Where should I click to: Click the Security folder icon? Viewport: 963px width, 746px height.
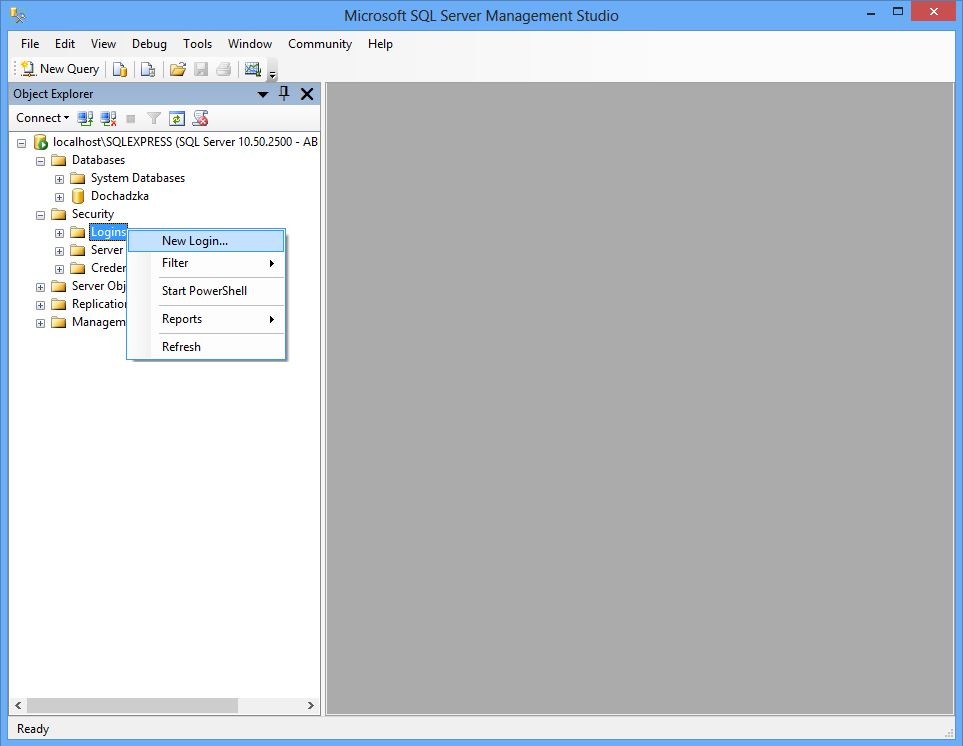tap(59, 214)
